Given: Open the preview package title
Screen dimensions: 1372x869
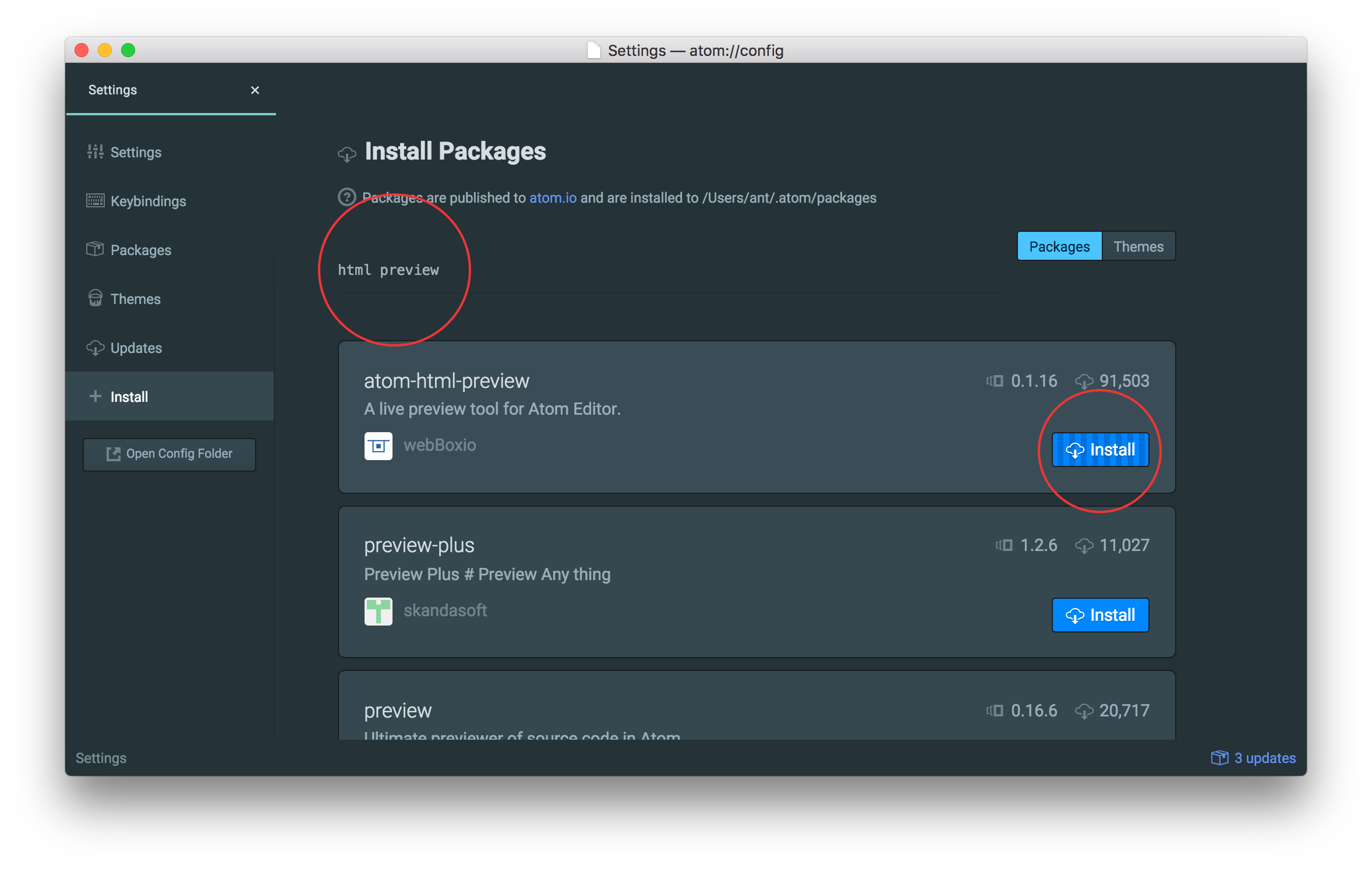Looking at the screenshot, I should tap(398, 711).
